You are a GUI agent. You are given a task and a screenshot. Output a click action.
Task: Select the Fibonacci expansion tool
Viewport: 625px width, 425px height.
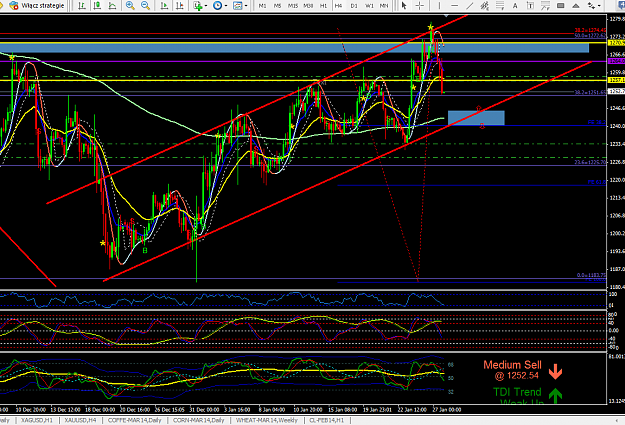545,6
